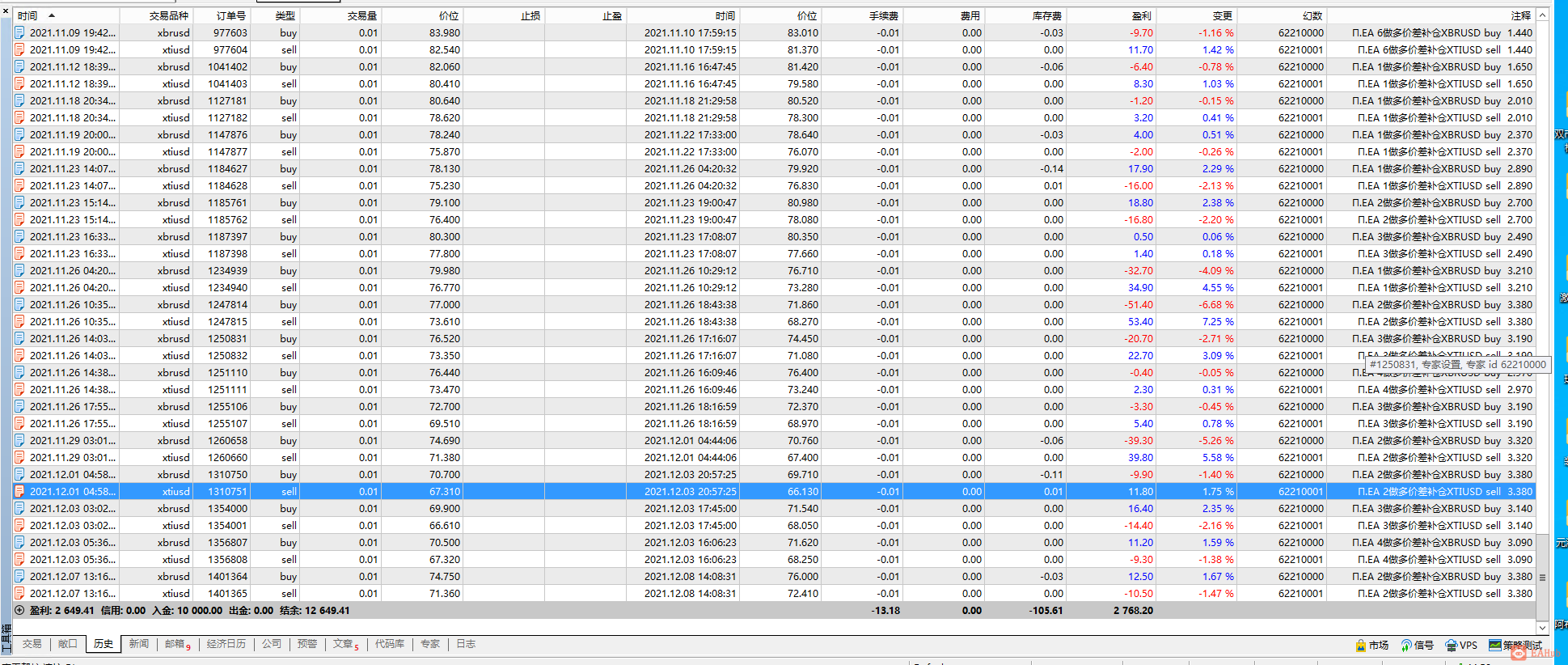The image size is (1568, 665).
Task: Switch to the 交易 tab
Action: [x=32, y=644]
